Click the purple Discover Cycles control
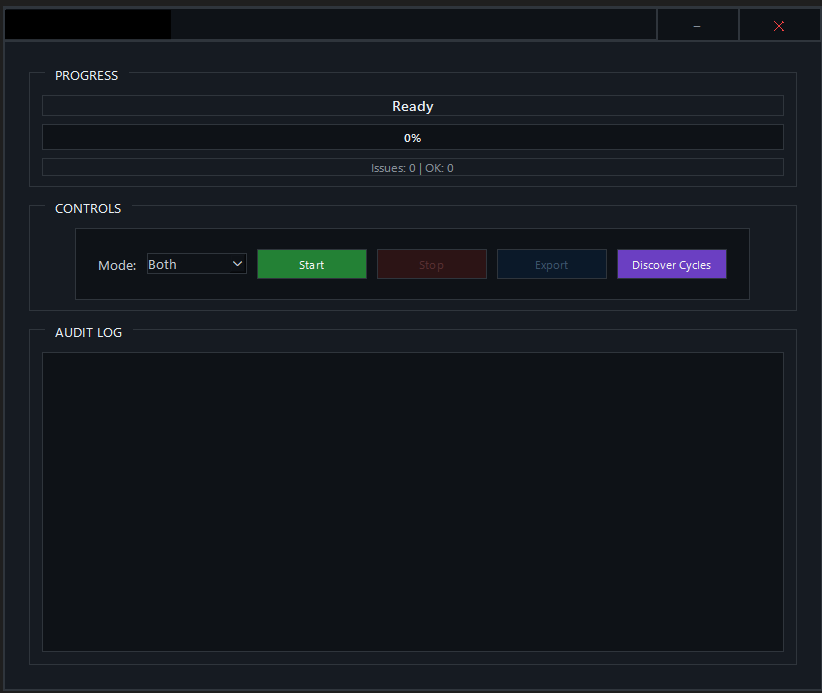 (x=671, y=264)
